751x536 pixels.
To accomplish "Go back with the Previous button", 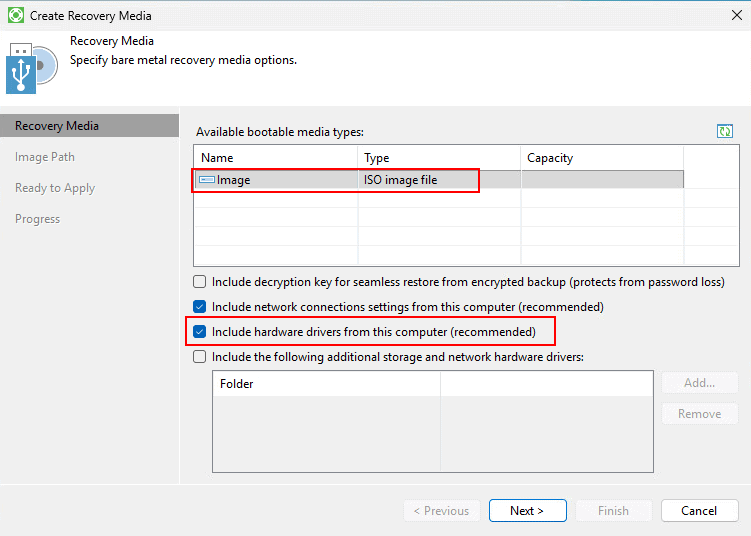I will pyautogui.click(x=441, y=511).
